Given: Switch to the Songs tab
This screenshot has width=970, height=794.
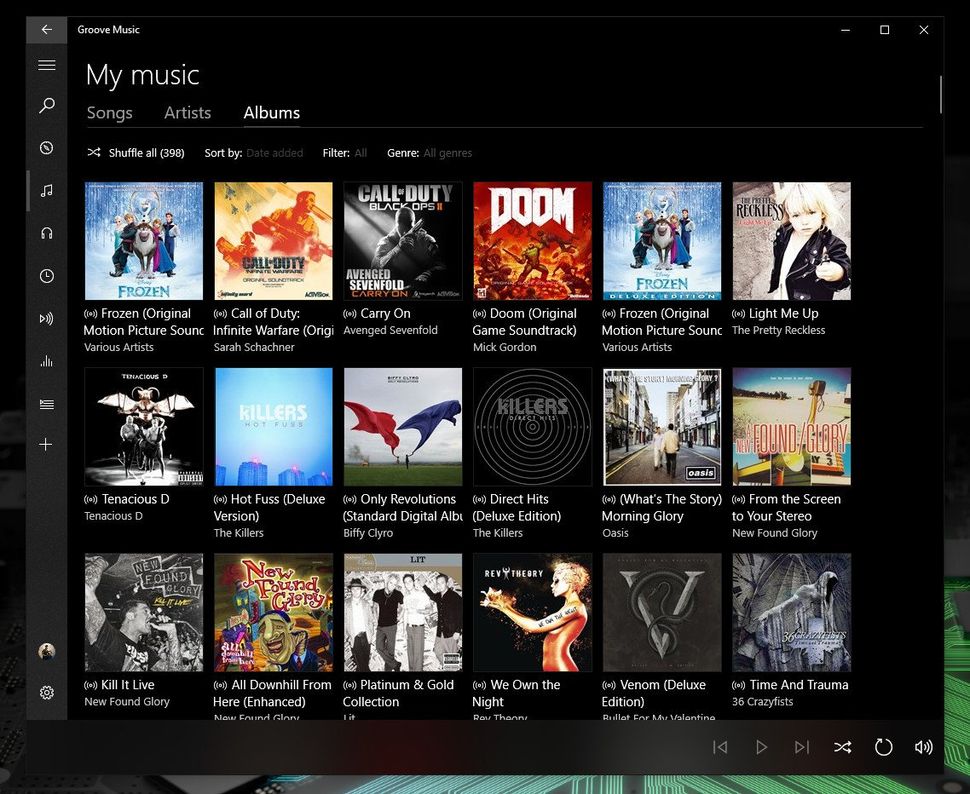Looking at the screenshot, I should (x=110, y=112).
